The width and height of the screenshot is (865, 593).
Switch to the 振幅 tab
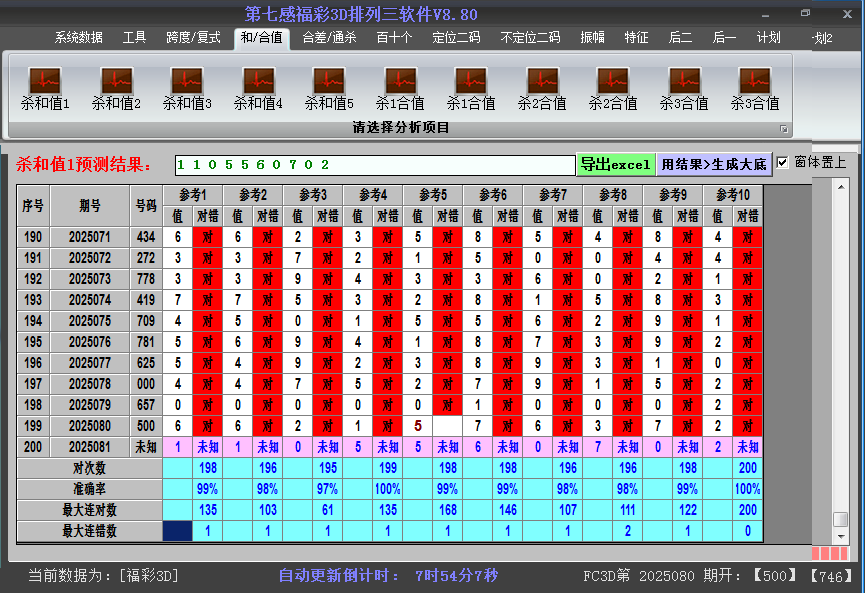pos(592,38)
